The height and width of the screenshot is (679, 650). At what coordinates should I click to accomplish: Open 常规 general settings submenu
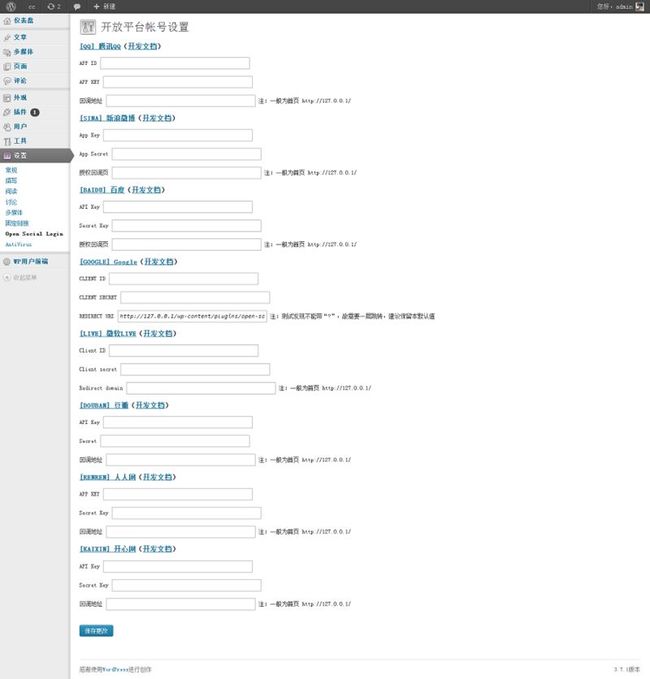(x=11, y=170)
